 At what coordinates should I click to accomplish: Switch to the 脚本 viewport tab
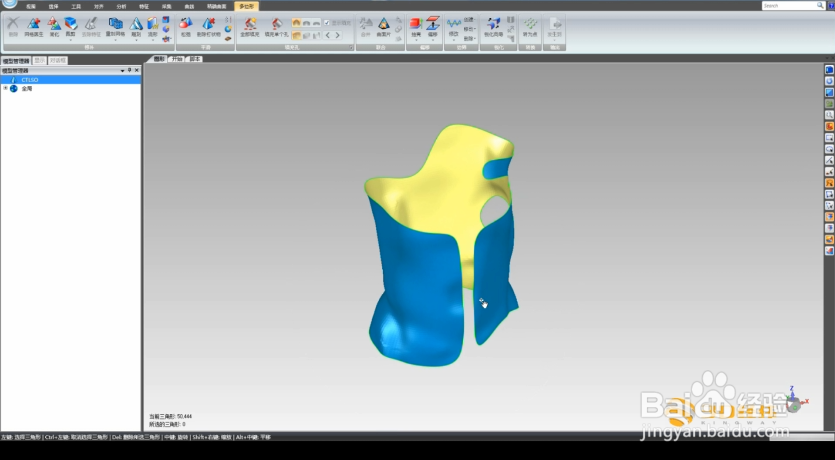point(195,59)
